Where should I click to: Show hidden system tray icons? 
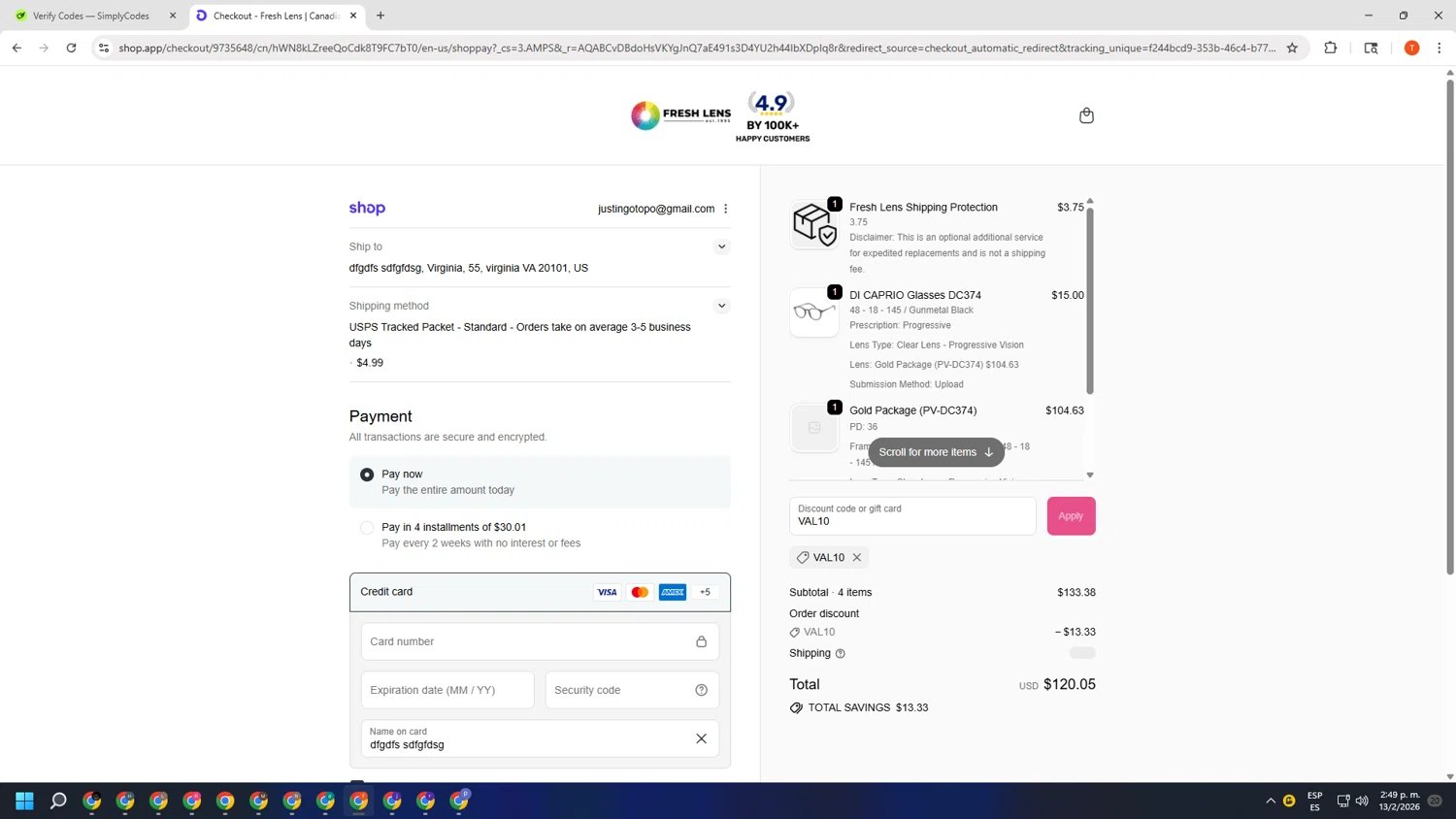pos(1270,801)
